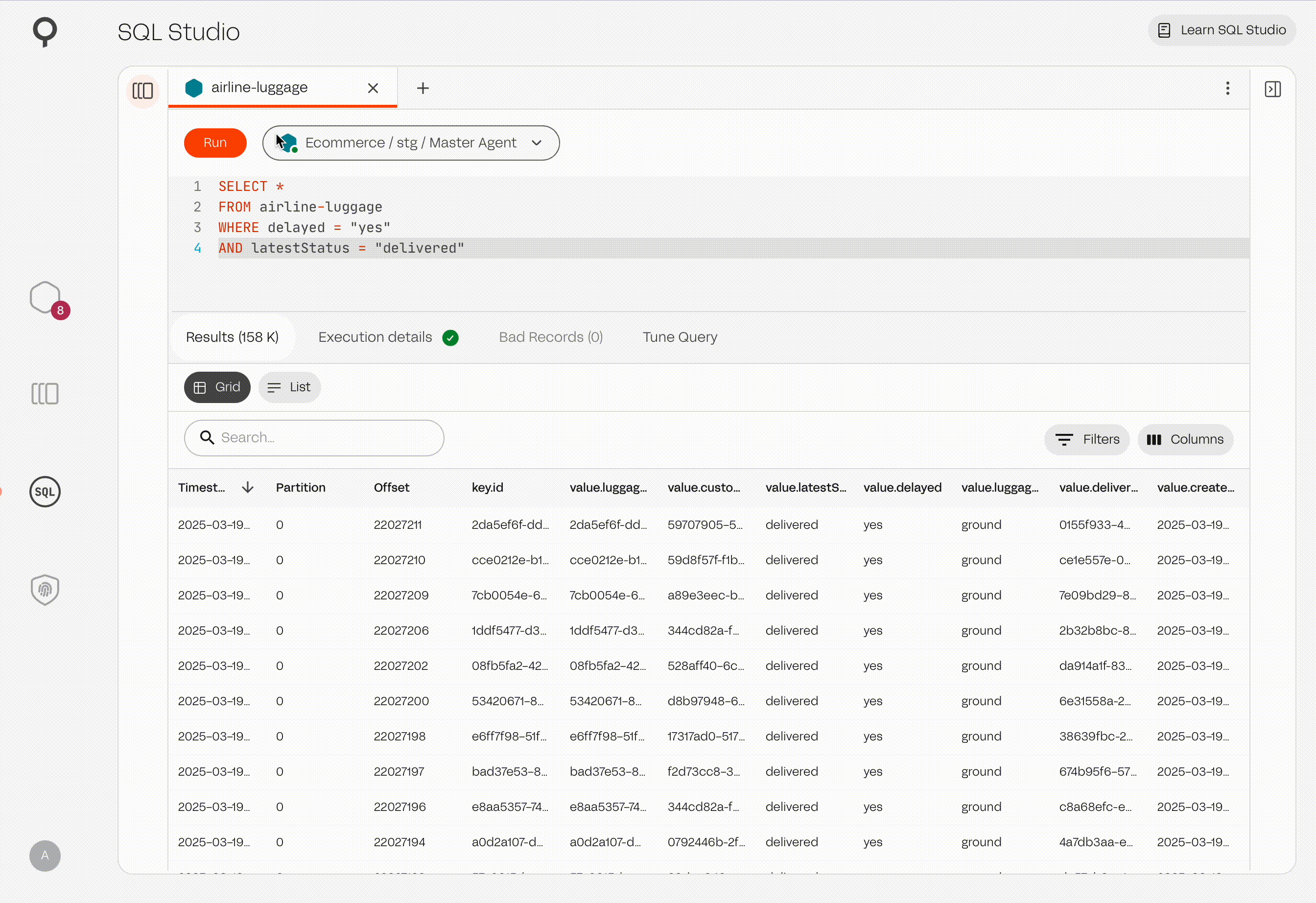Collapse the right panel icon
This screenshot has width=1316, height=903.
coord(1272,89)
